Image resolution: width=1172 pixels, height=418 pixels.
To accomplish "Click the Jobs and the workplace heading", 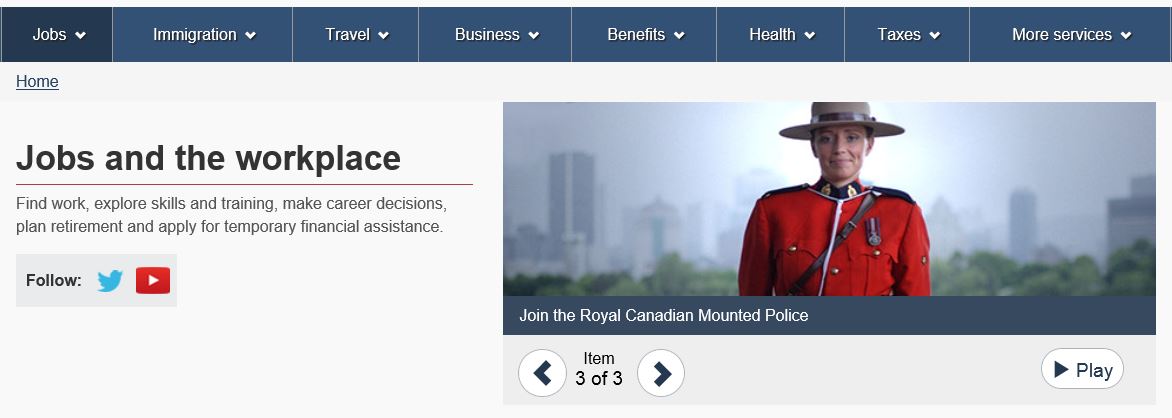I will point(208,158).
